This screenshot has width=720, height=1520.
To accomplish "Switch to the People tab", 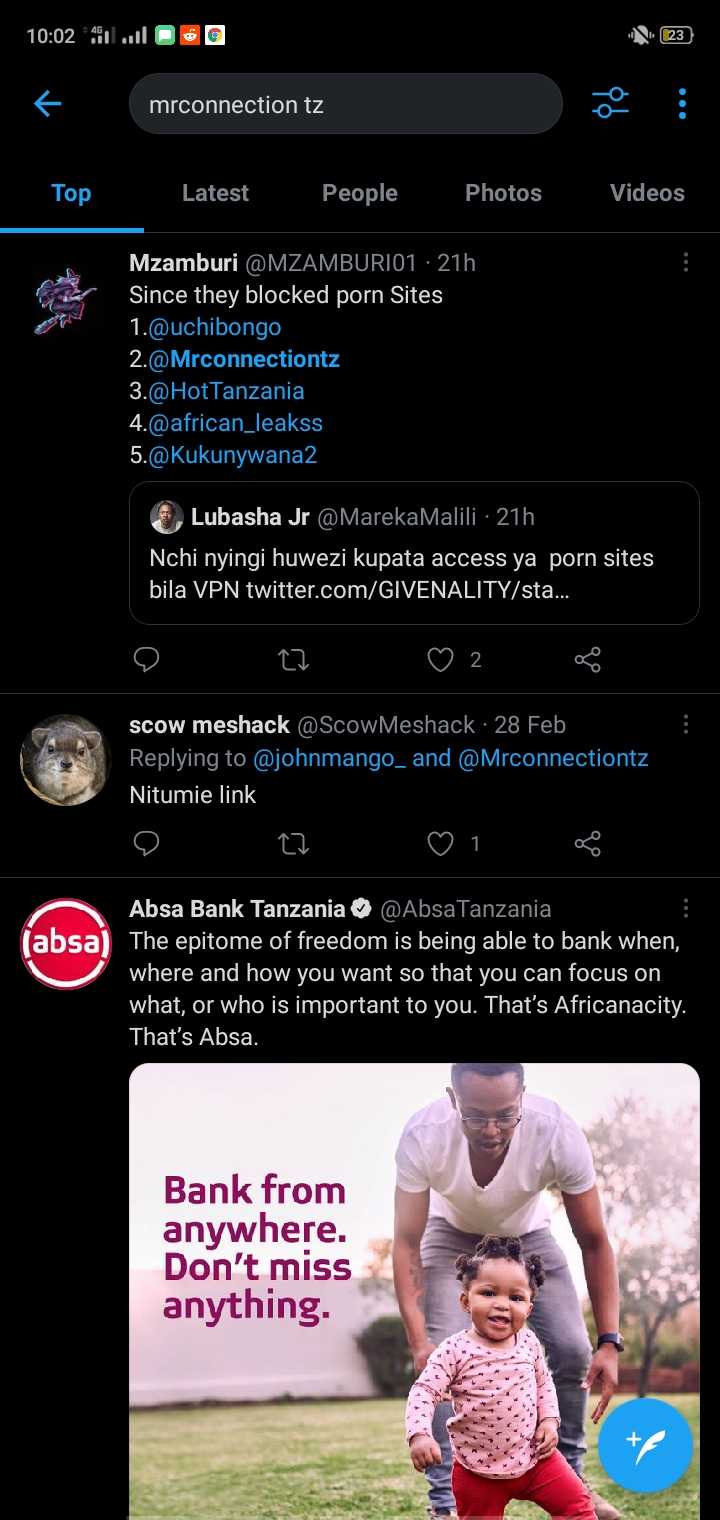I will (x=360, y=193).
